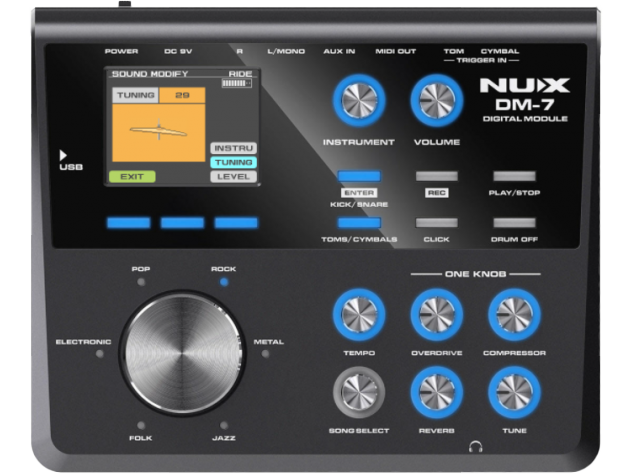
Task: Click the headphone jack icon
Action: 476,447
